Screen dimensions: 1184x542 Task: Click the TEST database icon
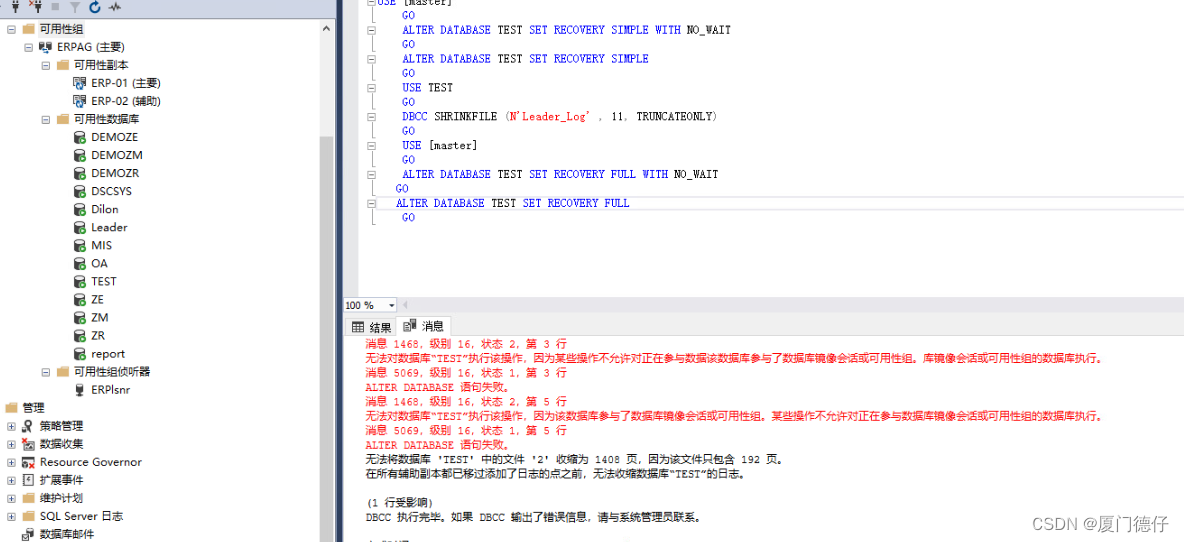click(79, 282)
